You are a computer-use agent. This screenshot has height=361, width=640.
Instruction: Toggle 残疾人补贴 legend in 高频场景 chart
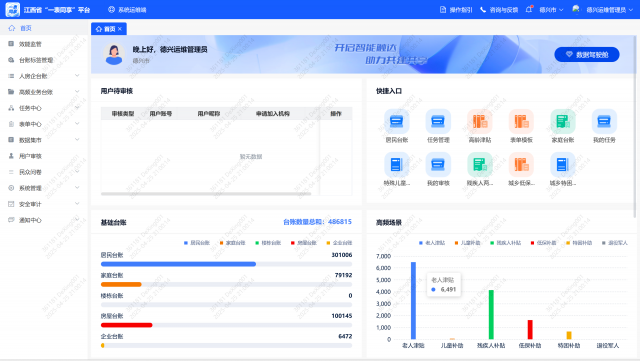point(505,243)
